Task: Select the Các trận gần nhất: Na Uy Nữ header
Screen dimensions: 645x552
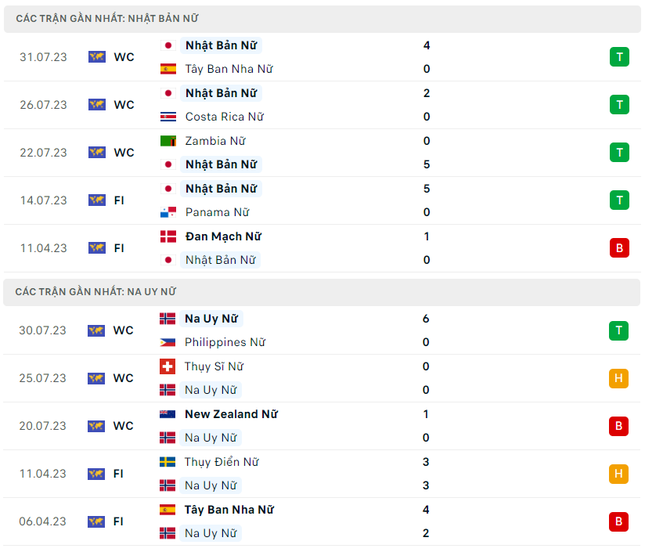Action: tap(322, 292)
